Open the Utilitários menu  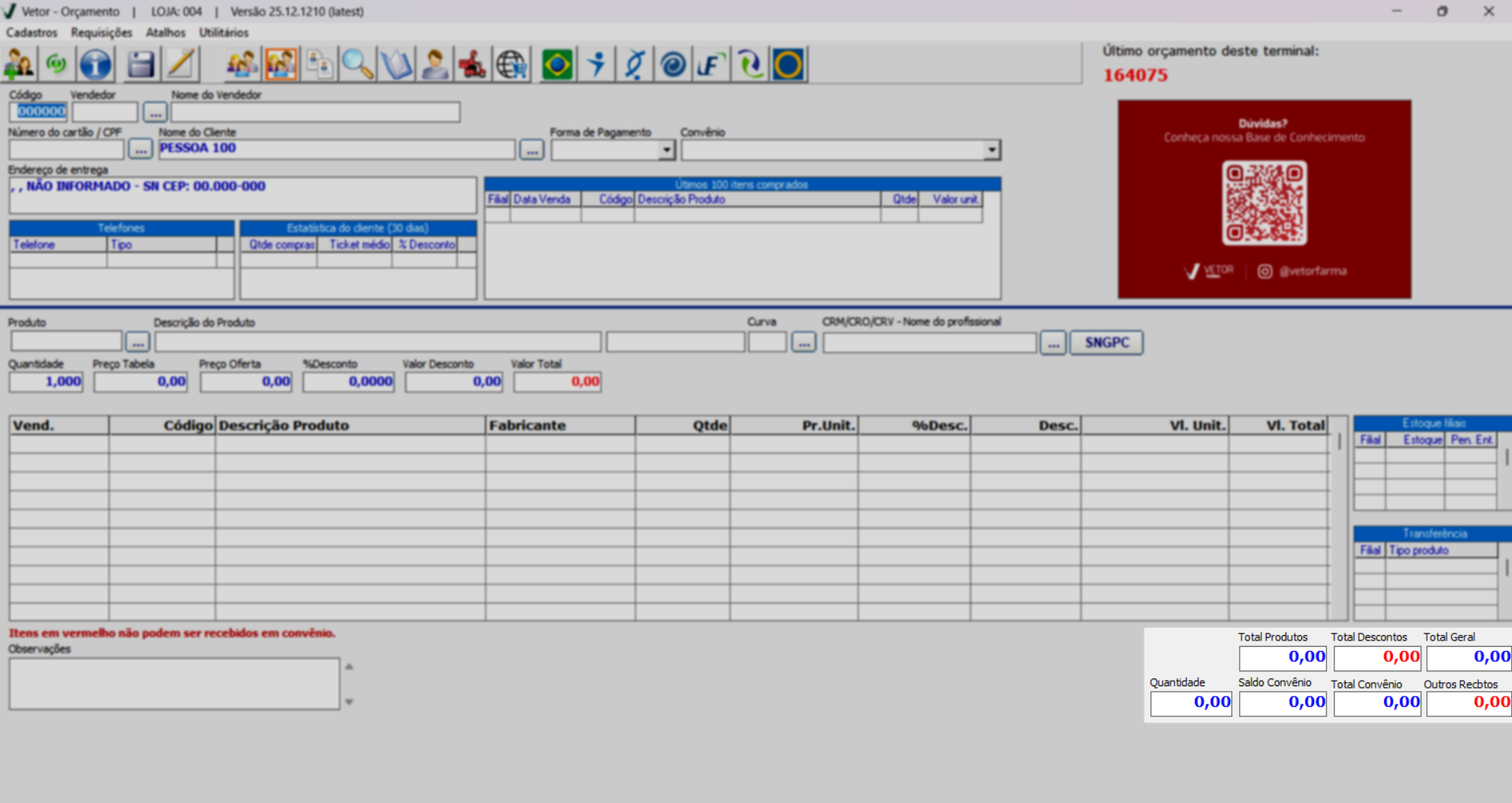[x=224, y=32]
